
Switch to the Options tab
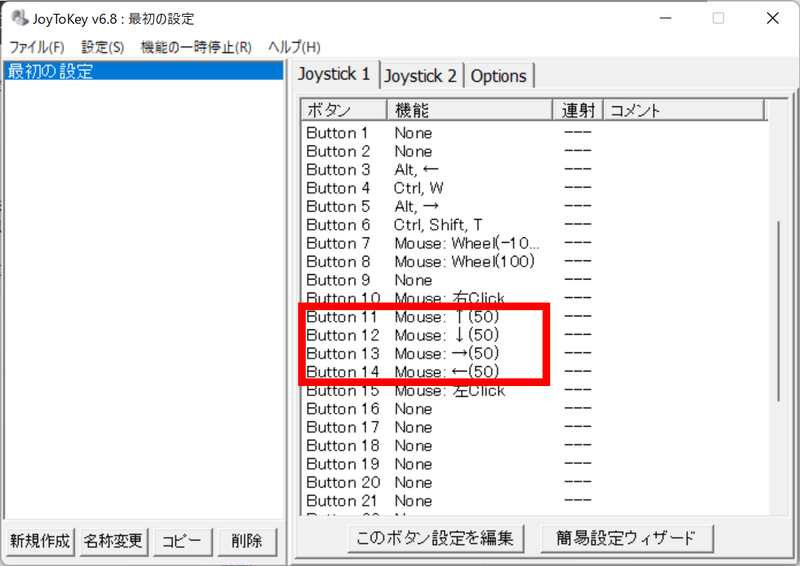coord(498,76)
